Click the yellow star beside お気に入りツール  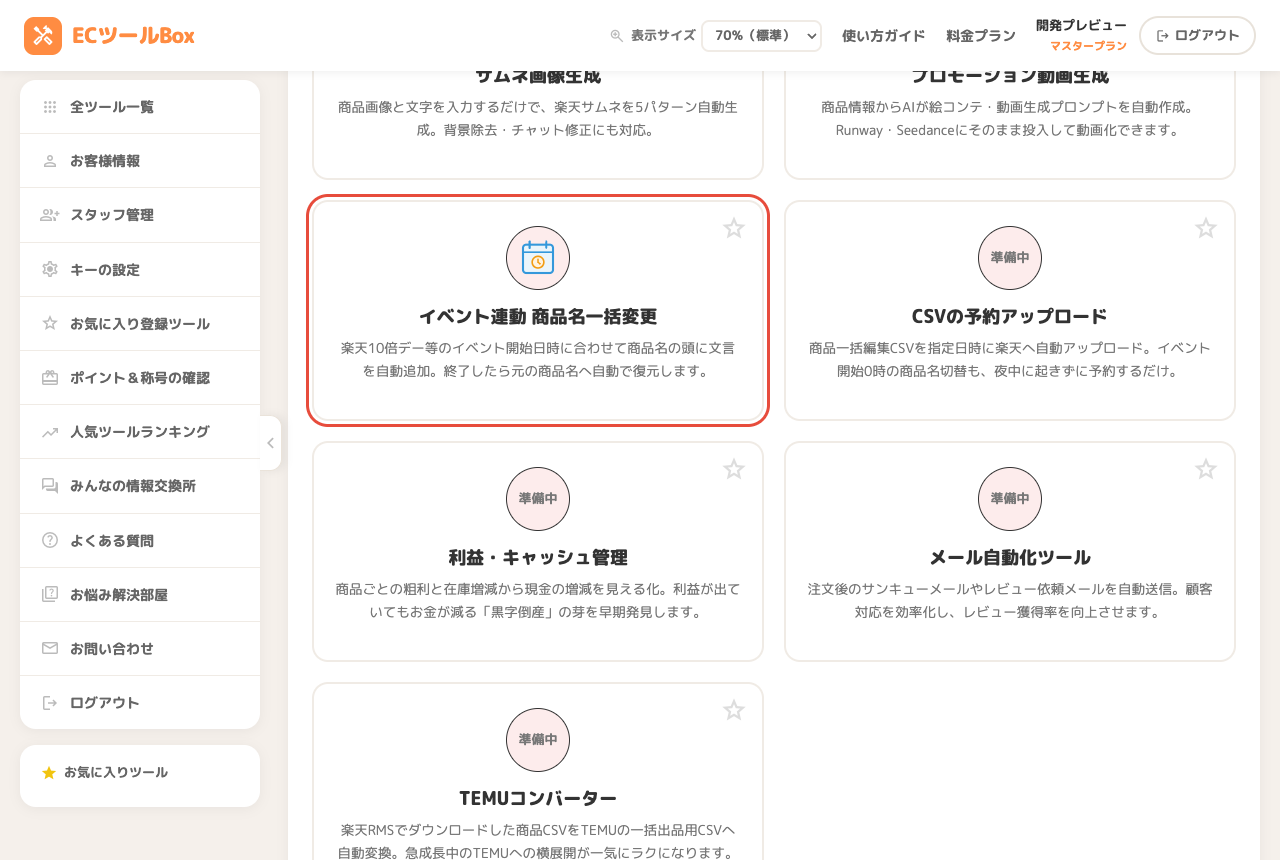click(x=49, y=773)
